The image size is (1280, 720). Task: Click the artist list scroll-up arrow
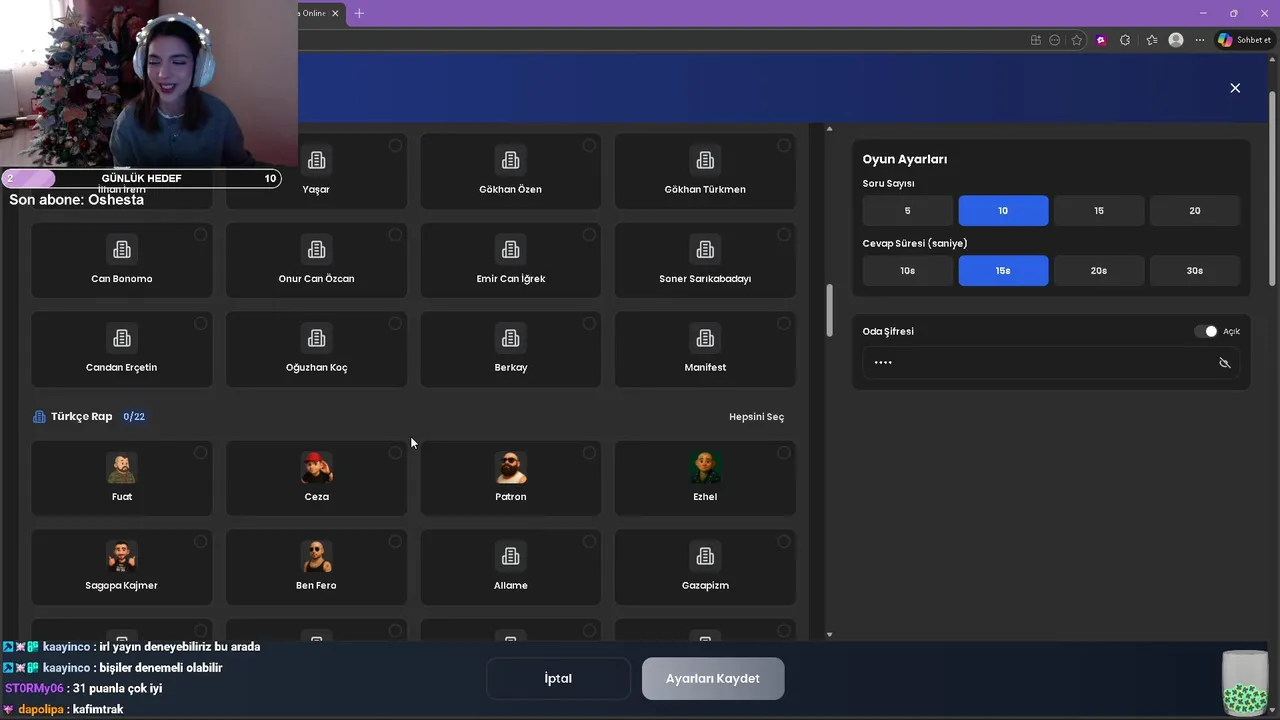(x=829, y=129)
